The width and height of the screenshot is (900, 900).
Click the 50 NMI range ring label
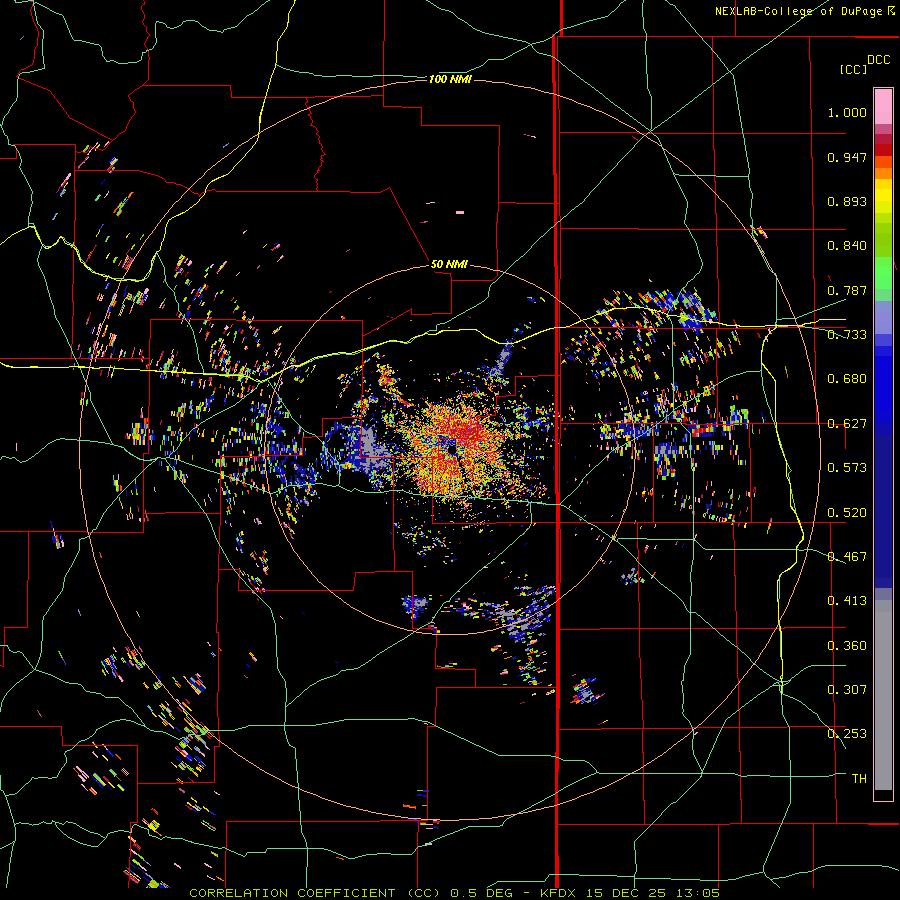(x=449, y=264)
